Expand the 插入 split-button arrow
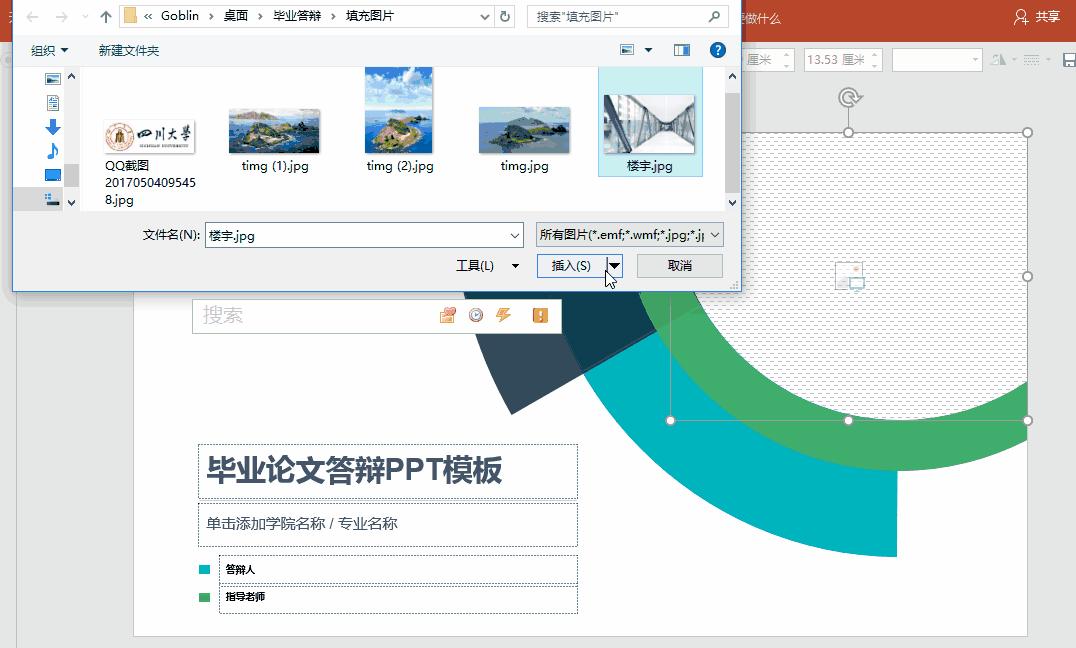Screen dimensions: 1076x648 [x=614, y=266]
